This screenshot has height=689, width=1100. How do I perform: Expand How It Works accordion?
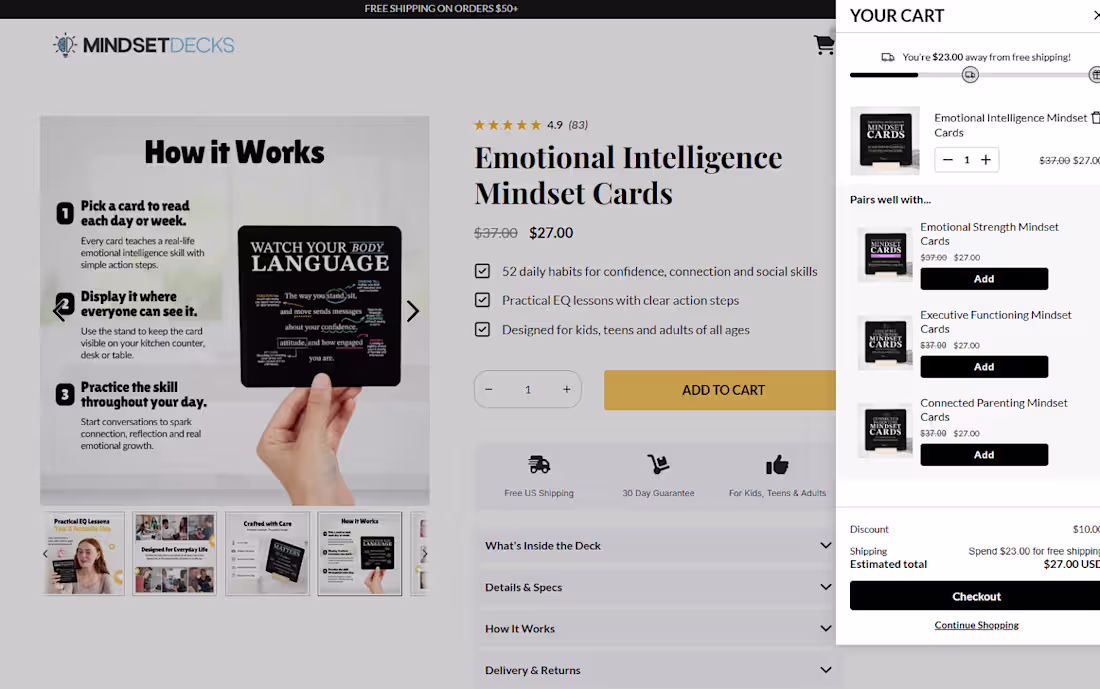click(x=657, y=629)
